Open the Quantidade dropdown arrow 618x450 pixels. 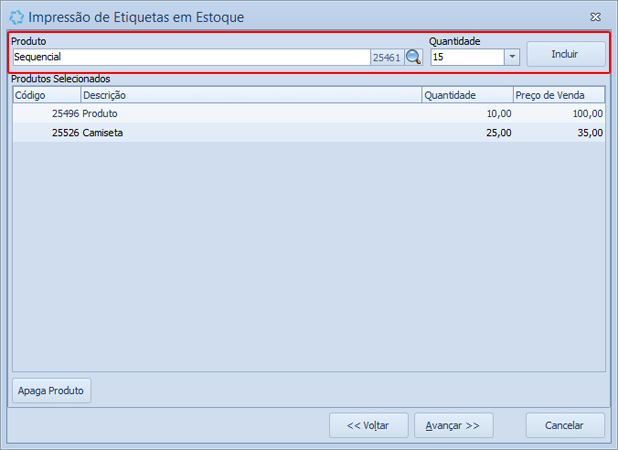pos(512,57)
